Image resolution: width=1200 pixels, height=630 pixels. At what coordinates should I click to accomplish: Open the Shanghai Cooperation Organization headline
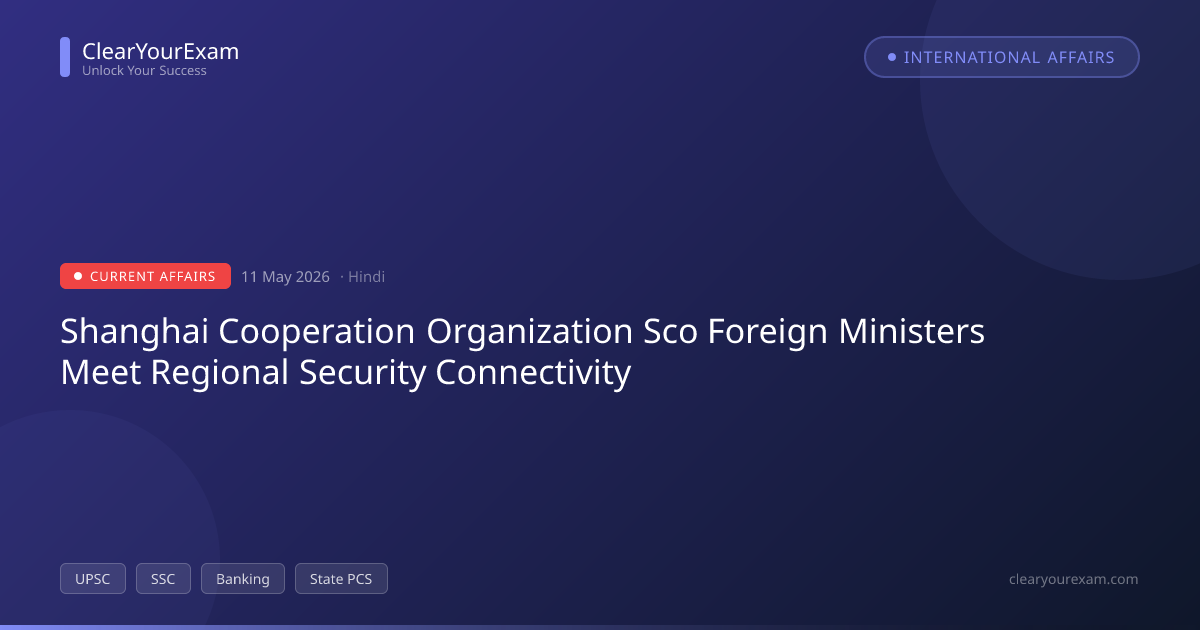522,352
